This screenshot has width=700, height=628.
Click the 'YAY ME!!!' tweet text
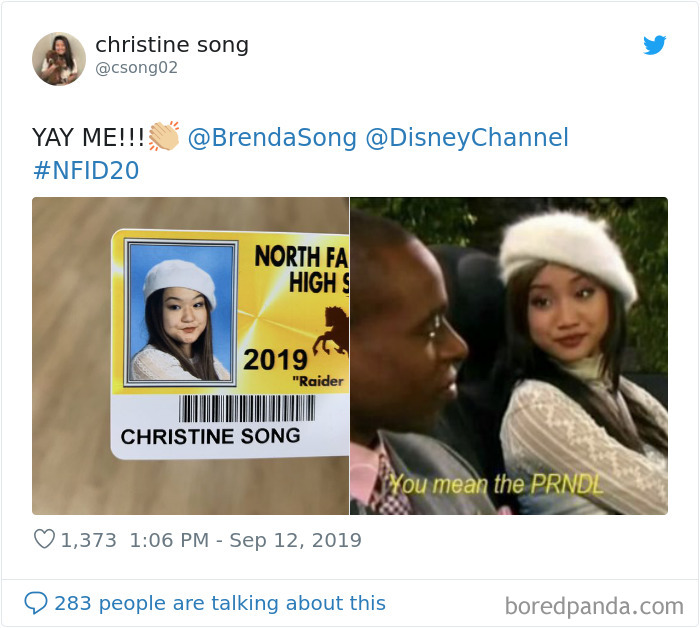pyautogui.click(x=88, y=137)
